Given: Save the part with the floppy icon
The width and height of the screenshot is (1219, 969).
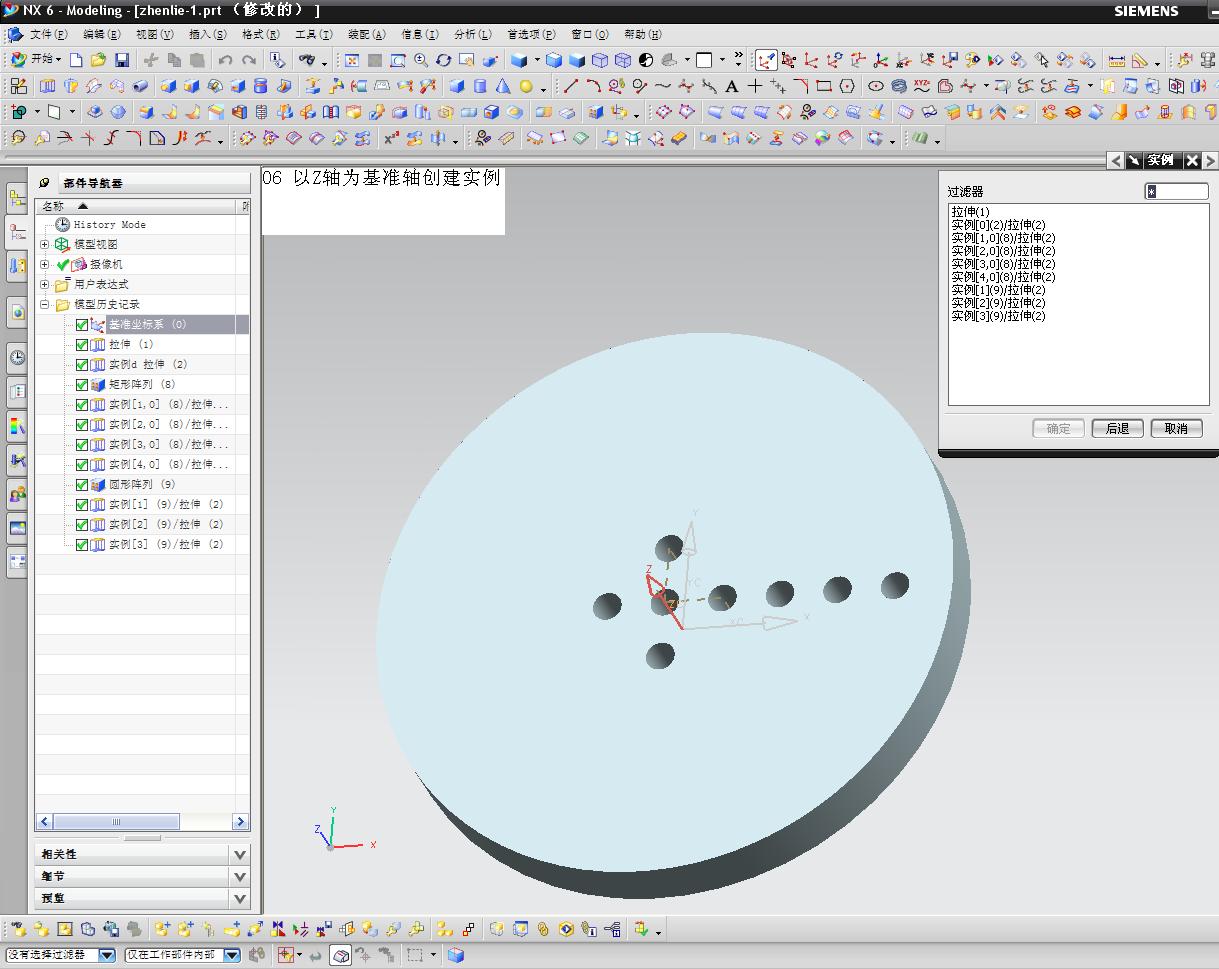Looking at the screenshot, I should click(x=121, y=60).
